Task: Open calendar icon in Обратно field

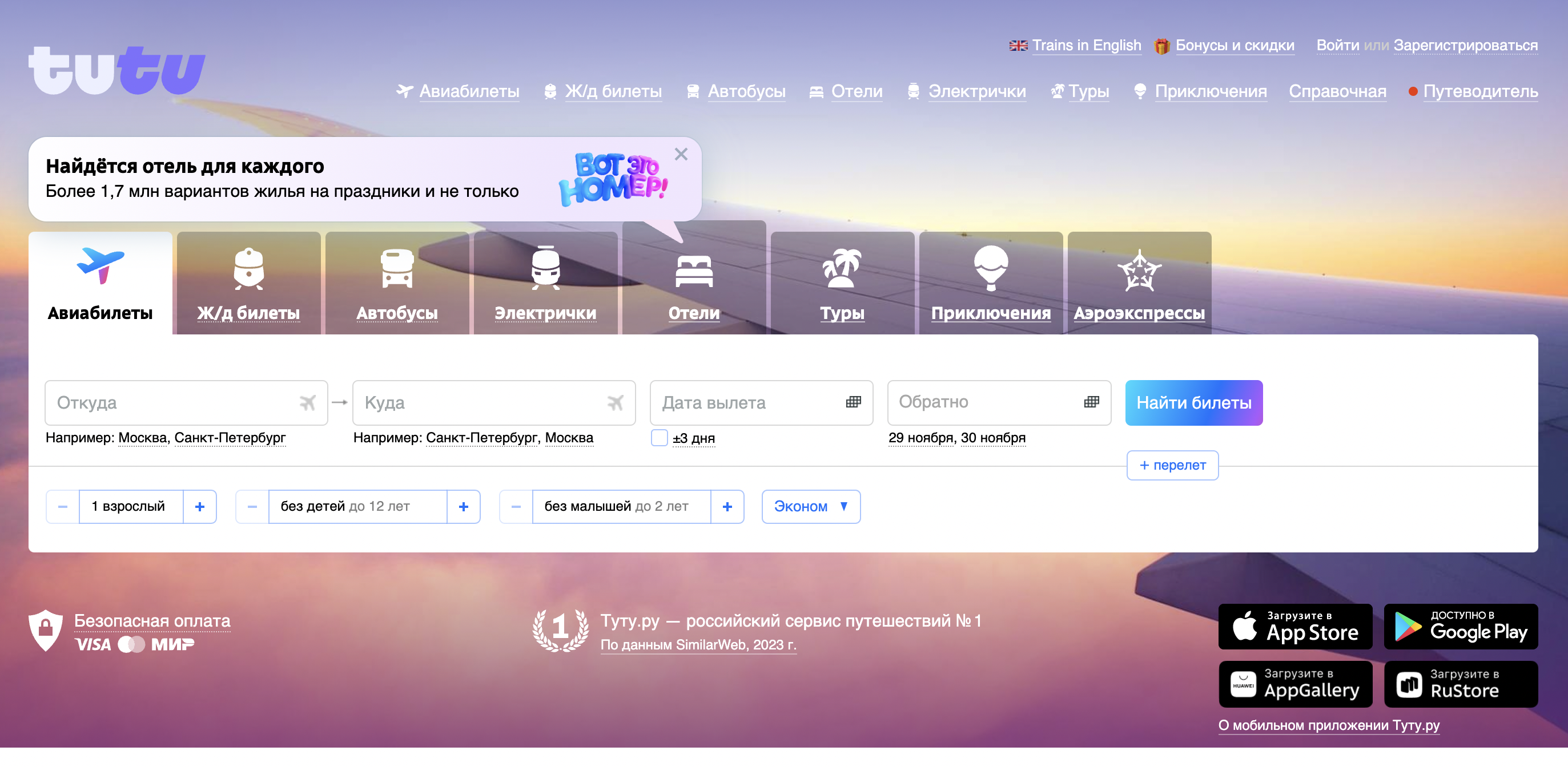Action: tap(1091, 401)
